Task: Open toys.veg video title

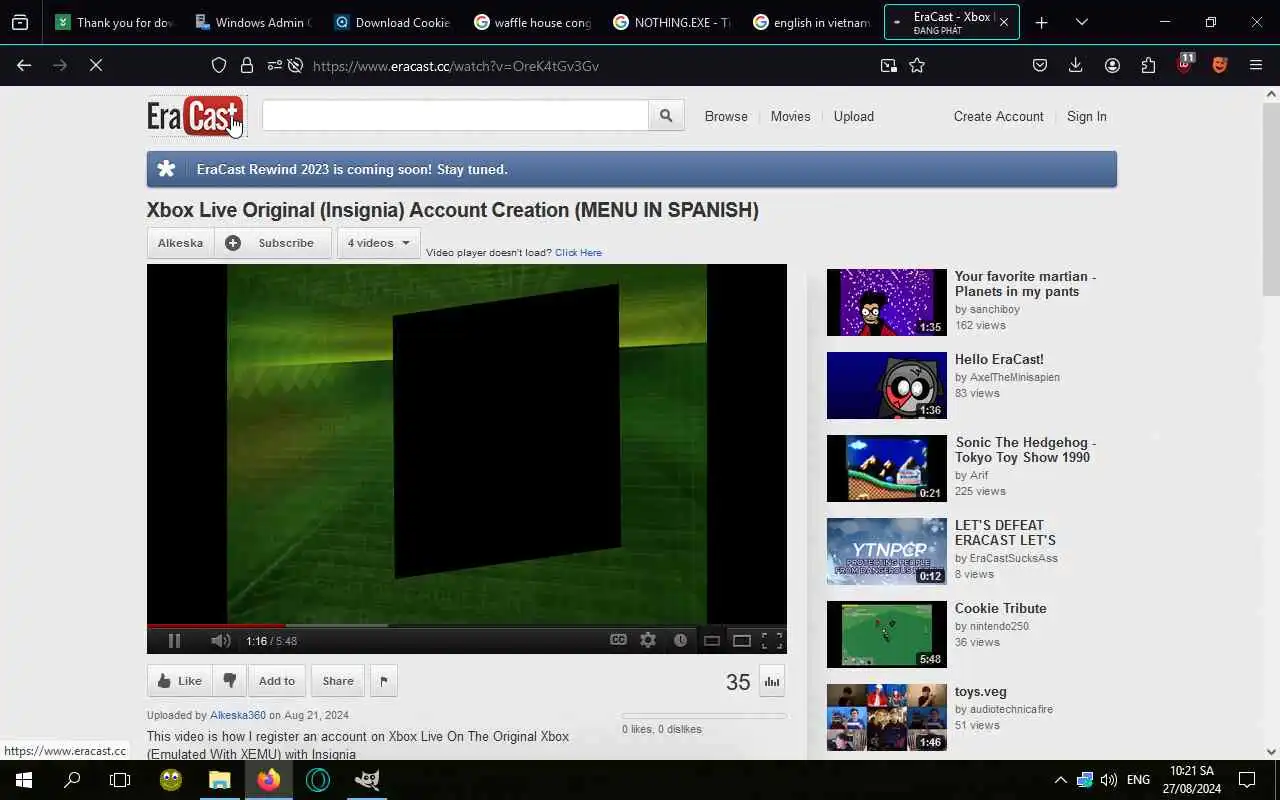Action: coord(980,691)
